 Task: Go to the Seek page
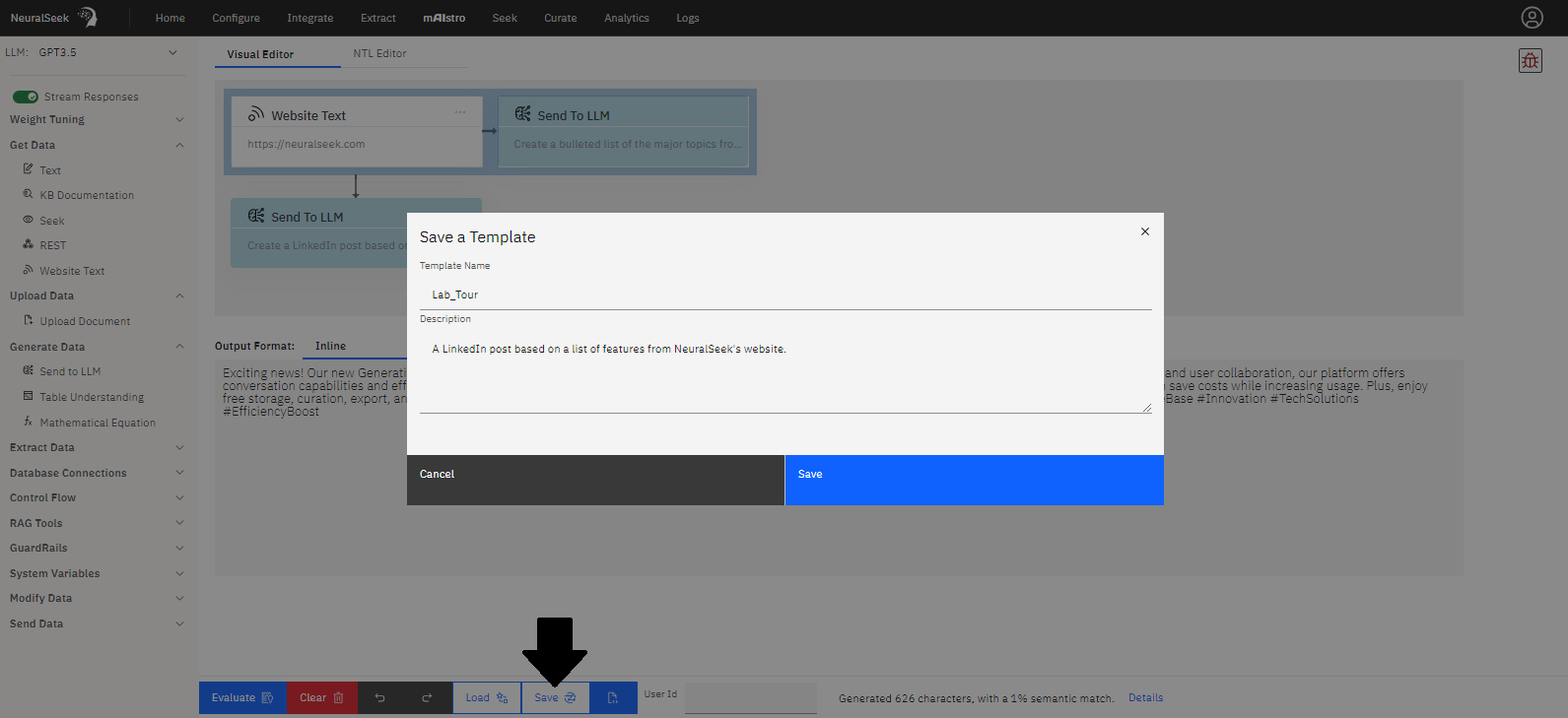(505, 18)
